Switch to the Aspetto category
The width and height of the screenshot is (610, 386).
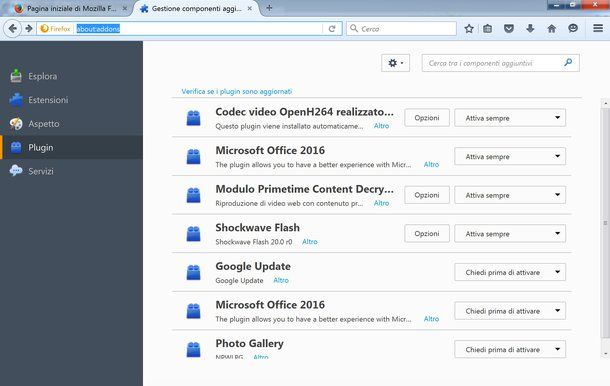(x=71, y=124)
